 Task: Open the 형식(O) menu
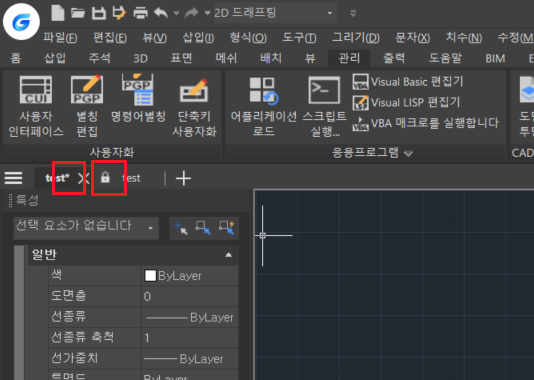click(248, 37)
